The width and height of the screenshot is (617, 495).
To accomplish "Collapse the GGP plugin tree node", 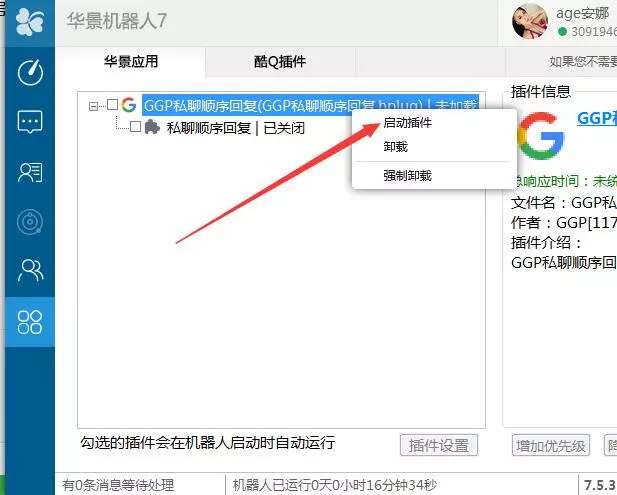I will click(93, 106).
